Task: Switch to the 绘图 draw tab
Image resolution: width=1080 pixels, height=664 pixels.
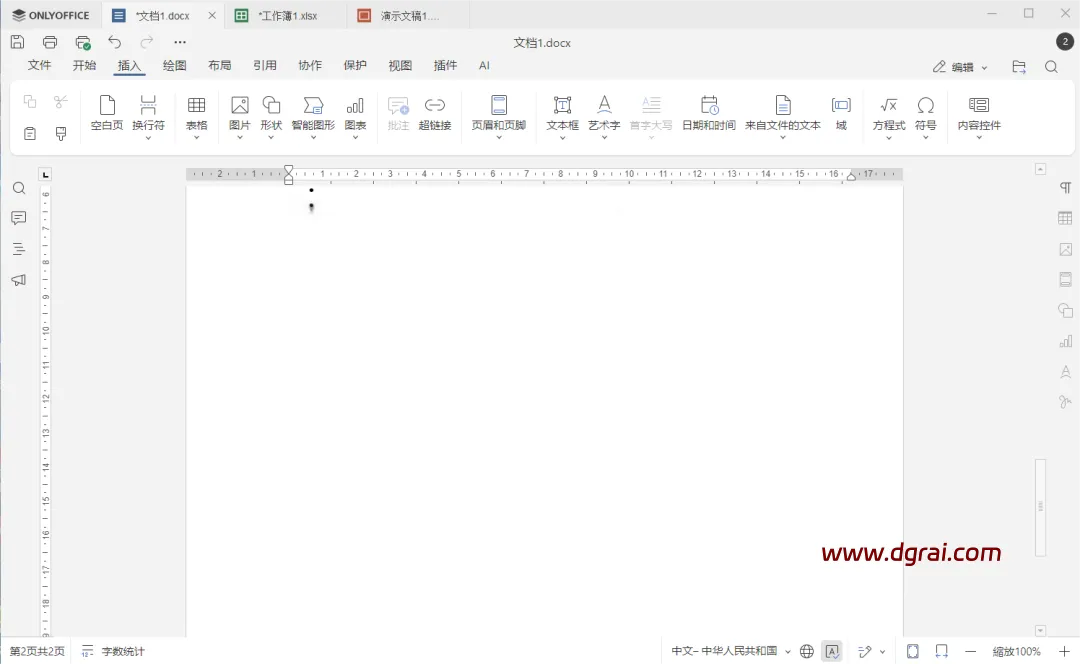Action: pyautogui.click(x=174, y=65)
